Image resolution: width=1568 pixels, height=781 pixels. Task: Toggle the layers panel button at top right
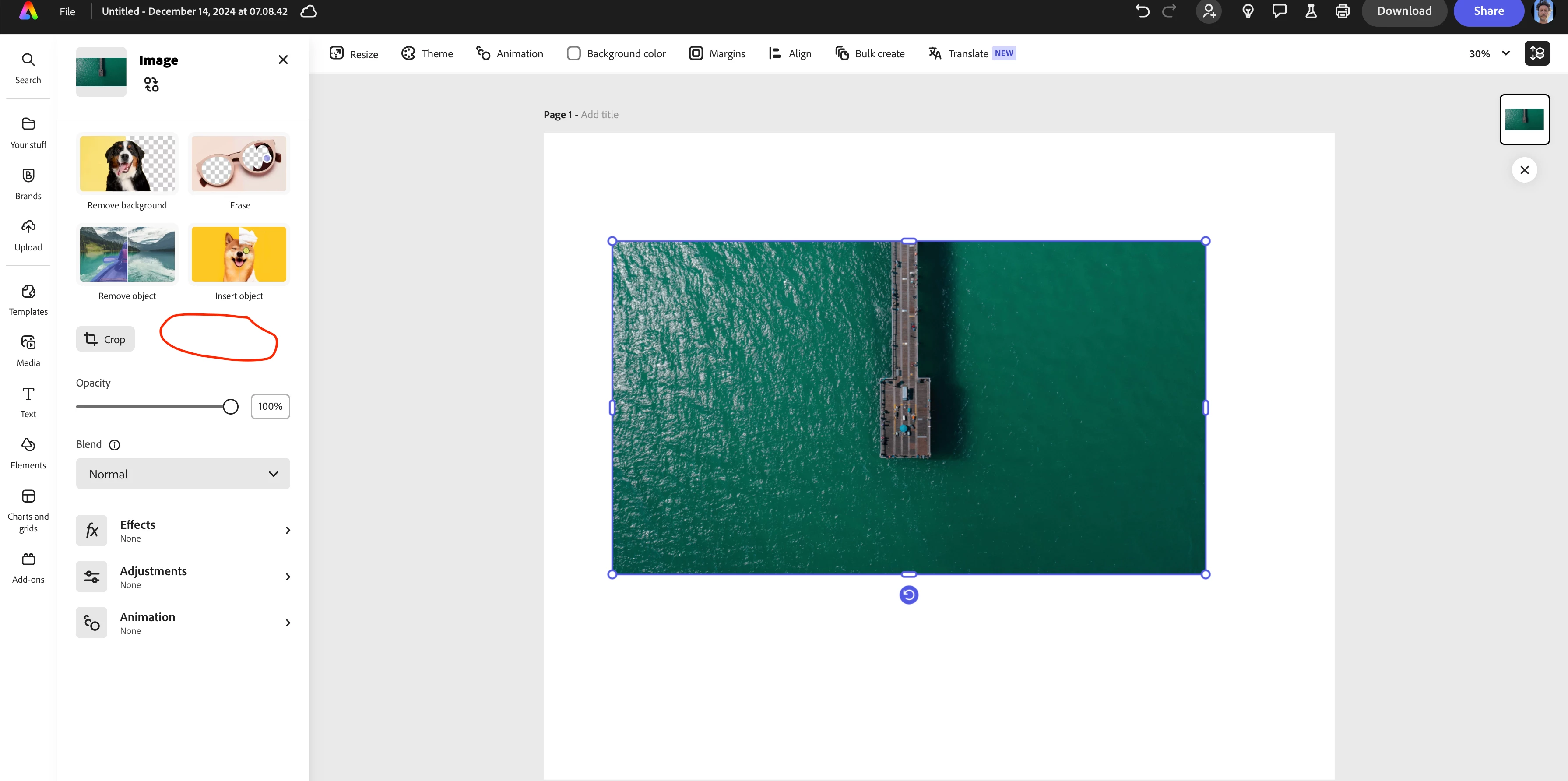click(1536, 53)
